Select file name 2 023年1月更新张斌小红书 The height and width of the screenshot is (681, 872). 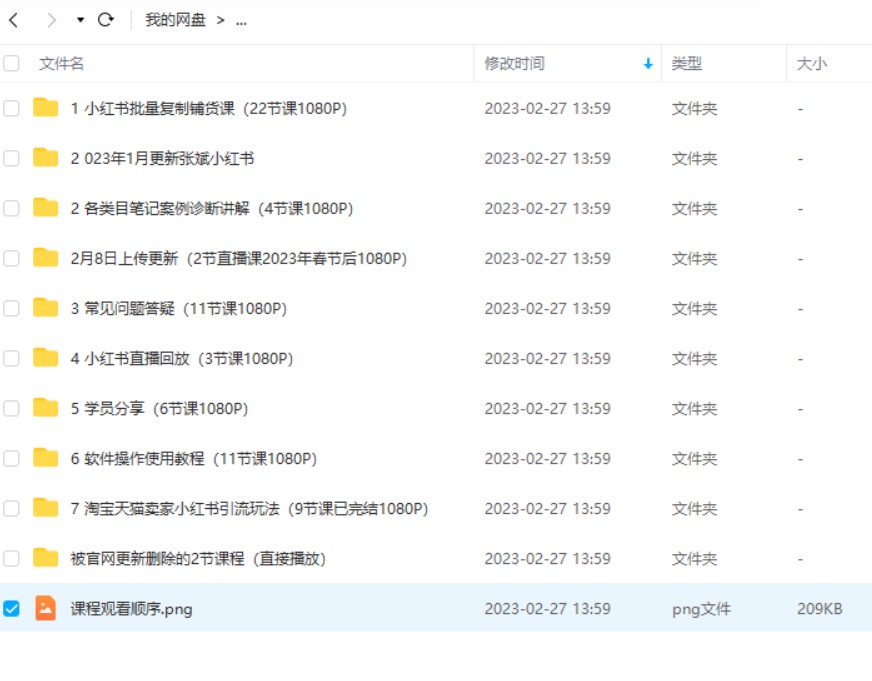click(x=162, y=158)
